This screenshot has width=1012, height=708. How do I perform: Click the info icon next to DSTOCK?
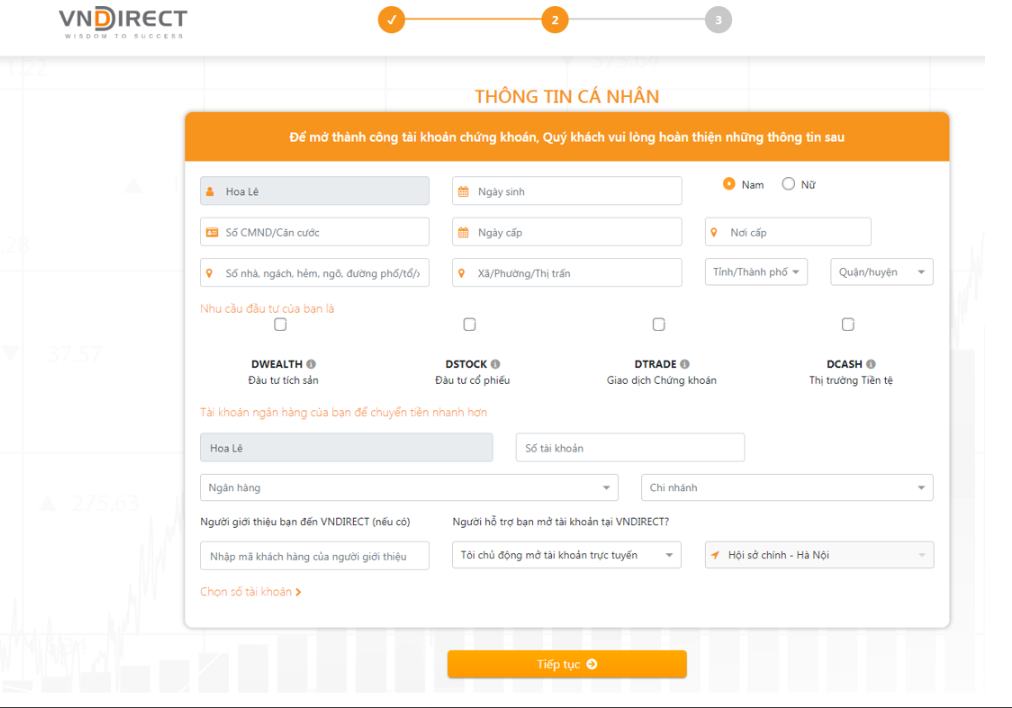point(495,364)
